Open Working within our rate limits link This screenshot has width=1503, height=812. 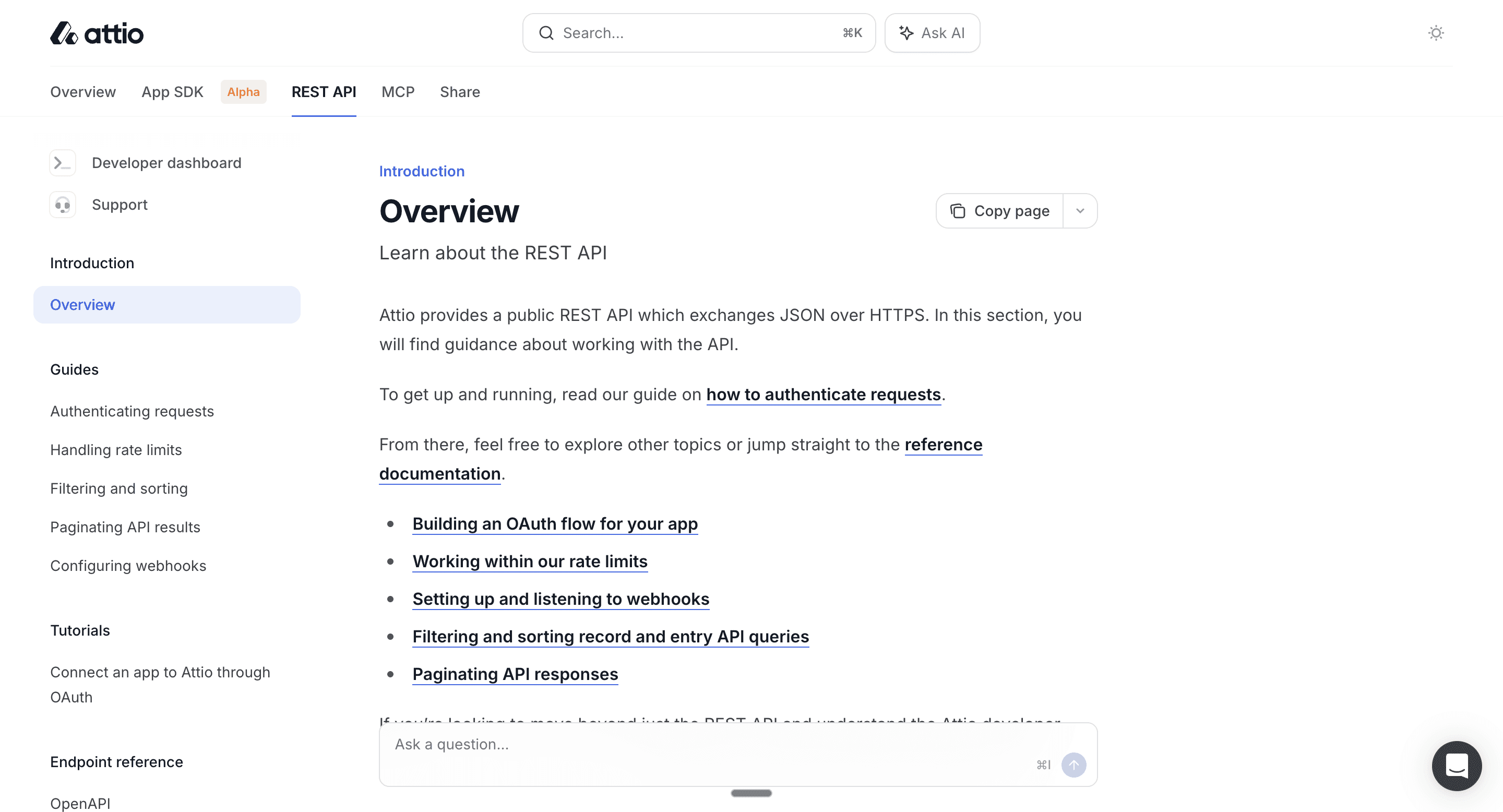coord(529,561)
